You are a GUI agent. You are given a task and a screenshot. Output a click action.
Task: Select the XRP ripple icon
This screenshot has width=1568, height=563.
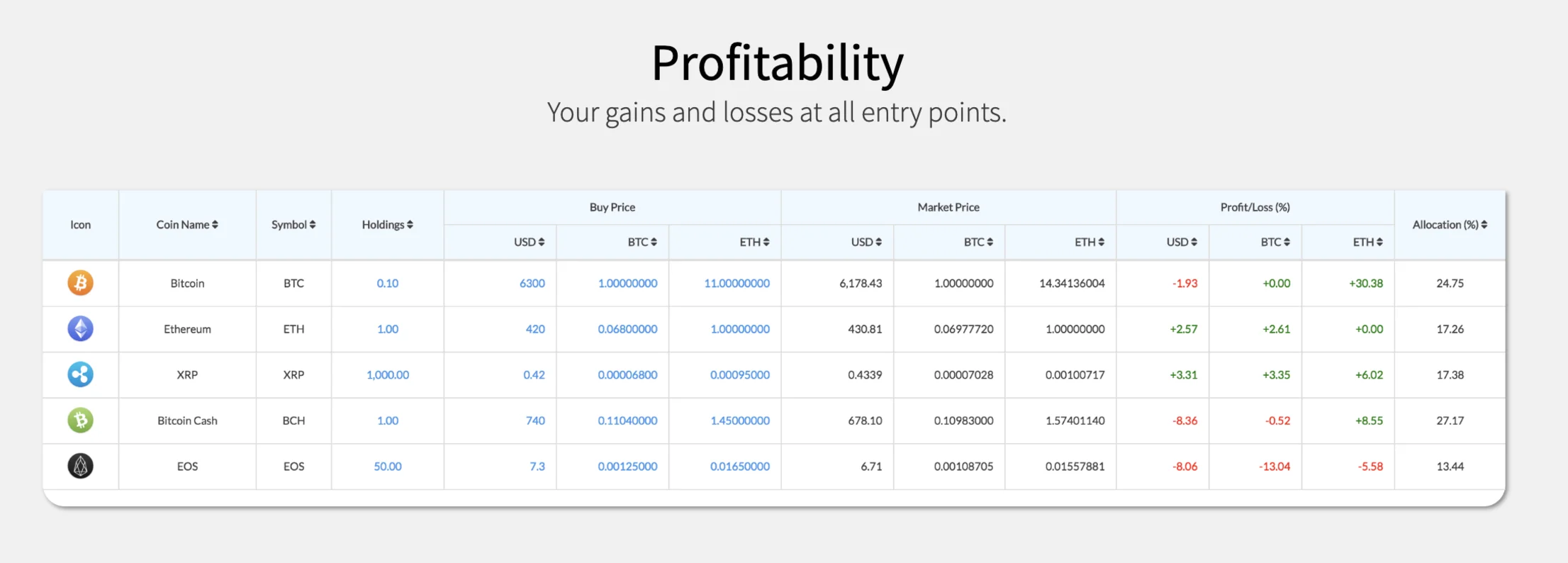(x=80, y=375)
